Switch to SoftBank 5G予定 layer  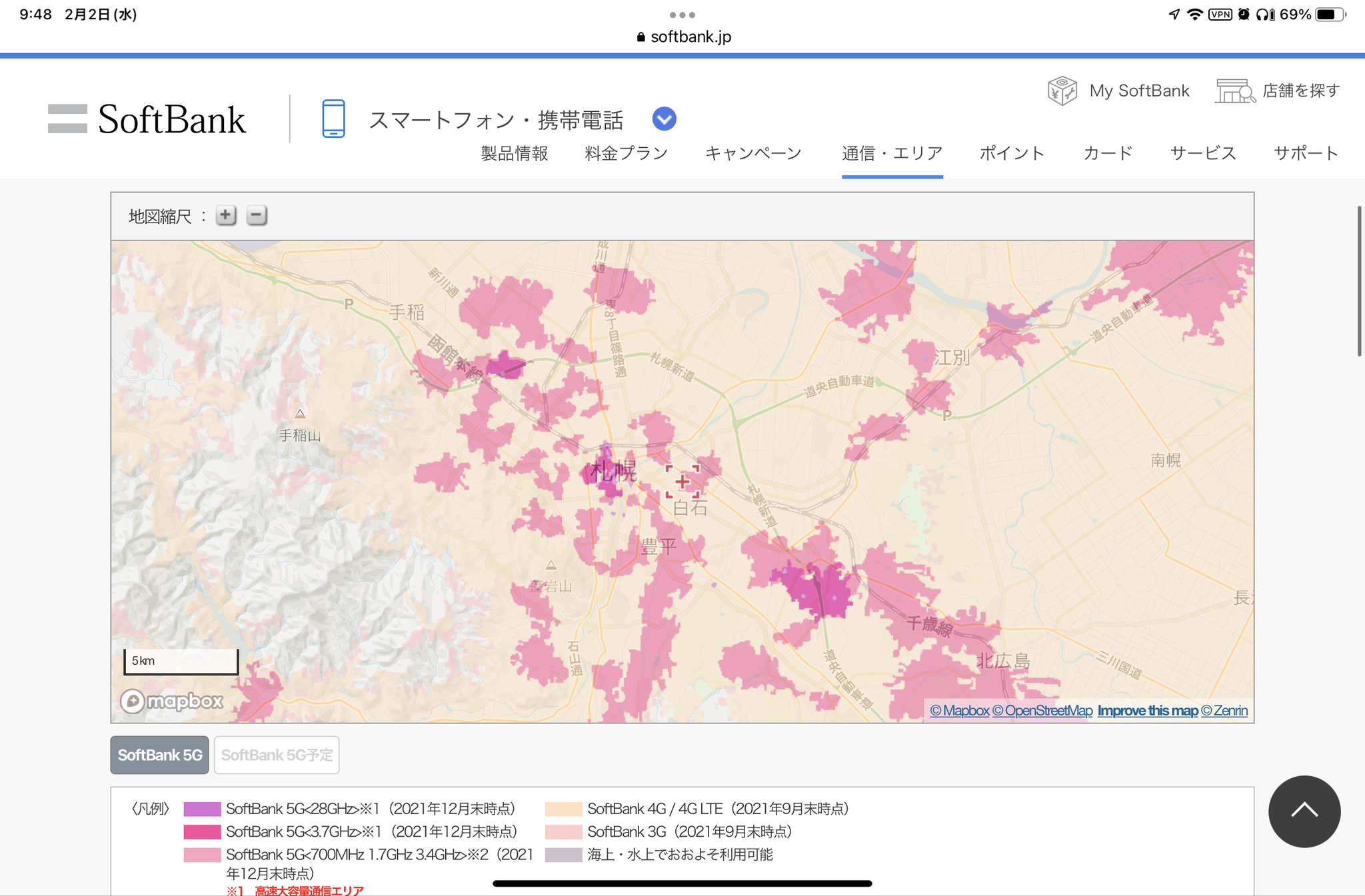[x=277, y=755]
